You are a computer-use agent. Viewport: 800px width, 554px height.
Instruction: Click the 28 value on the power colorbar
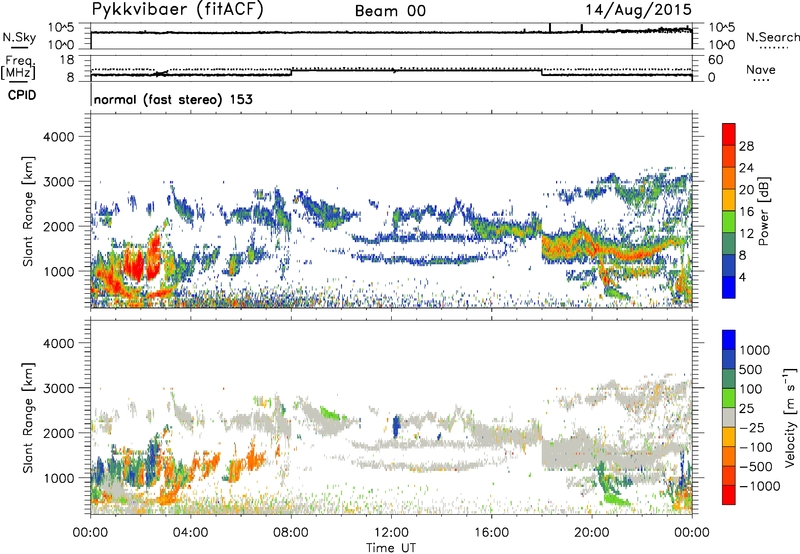[746, 146]
